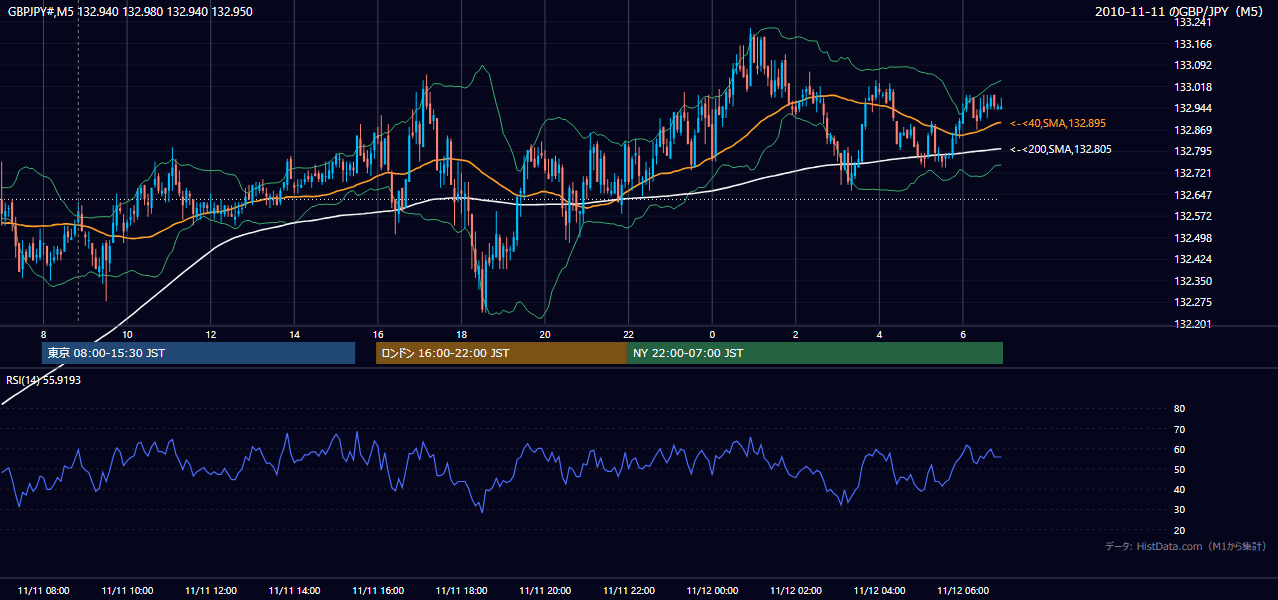The height and width of the screenshot is (600, 1278).
Task: Click the RSI(14) 55.9193 indicator label
Action: (42, 380)
